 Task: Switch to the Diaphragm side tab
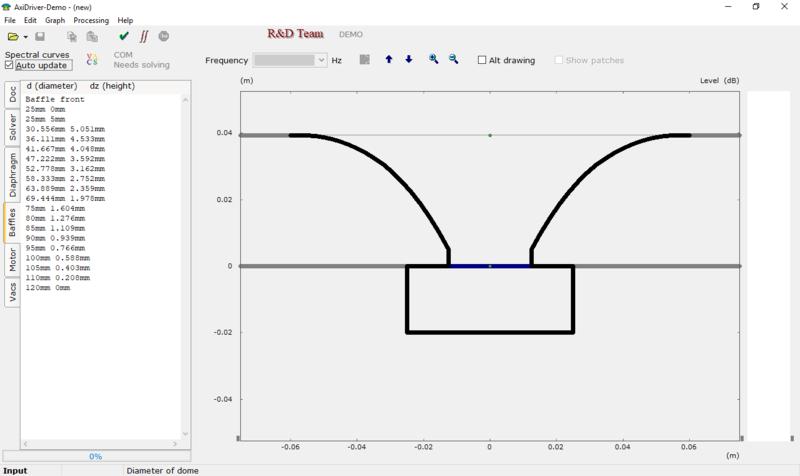(12, 175)
